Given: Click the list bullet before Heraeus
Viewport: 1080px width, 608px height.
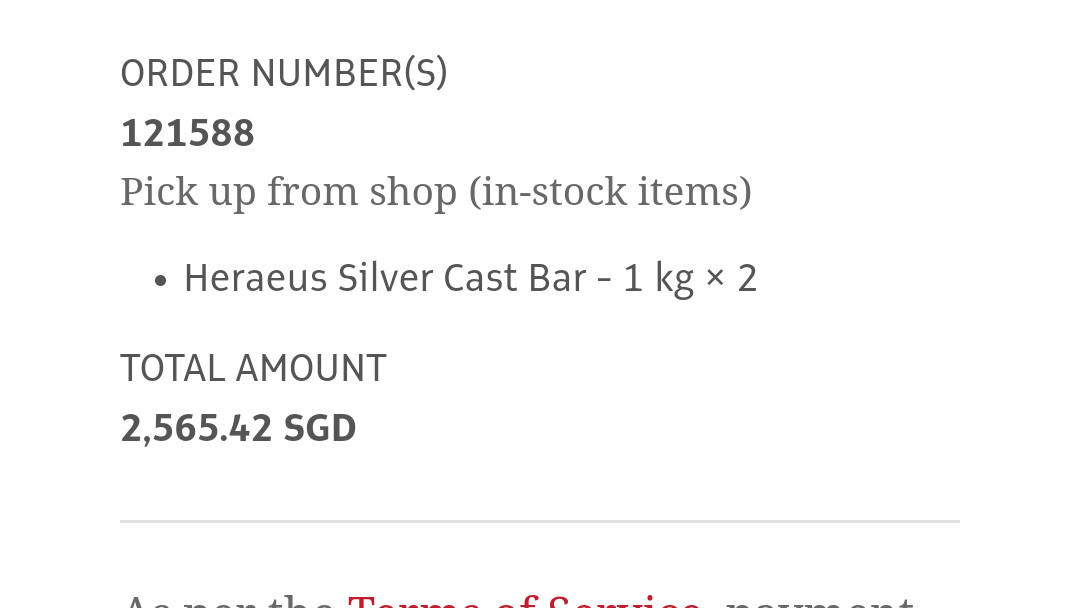Looking at the screenshot, I should coord(160,281).
